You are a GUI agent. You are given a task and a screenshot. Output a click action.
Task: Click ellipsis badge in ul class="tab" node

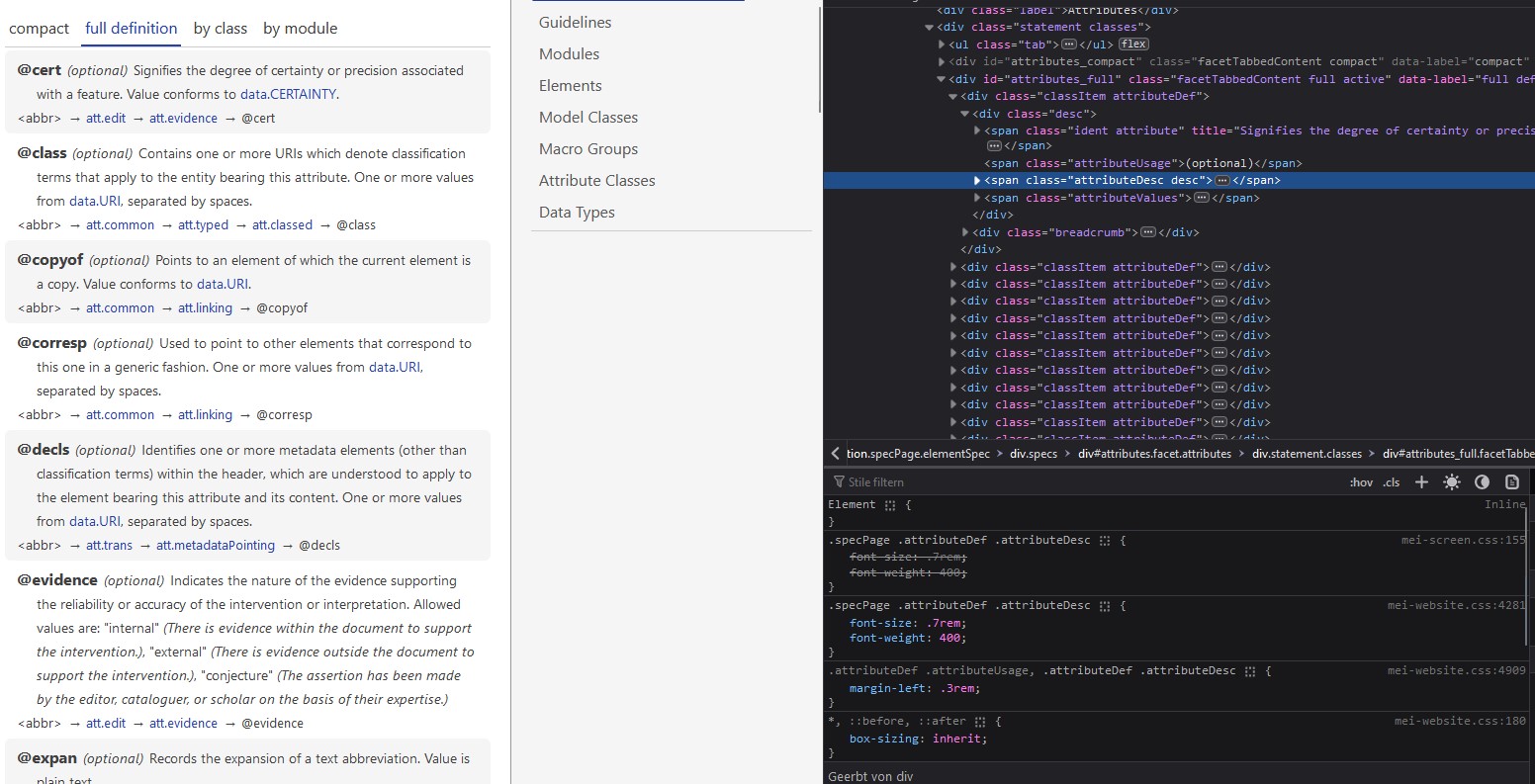(1068, 44)
